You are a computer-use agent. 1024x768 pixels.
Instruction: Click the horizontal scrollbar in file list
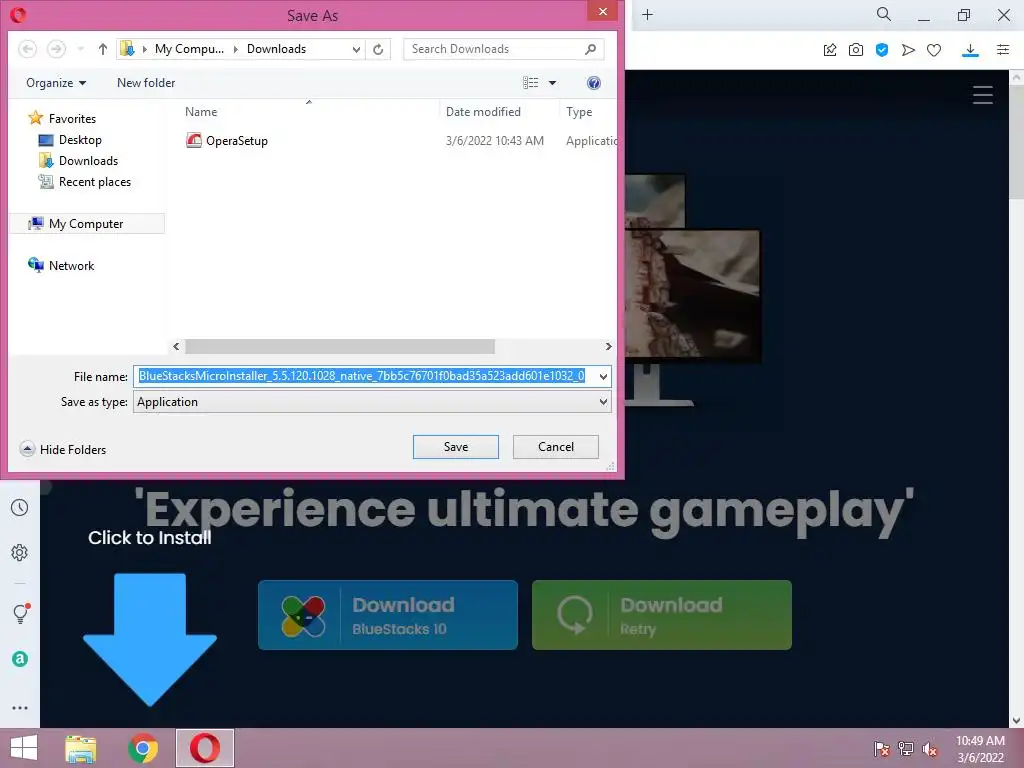tap(340, 346)
